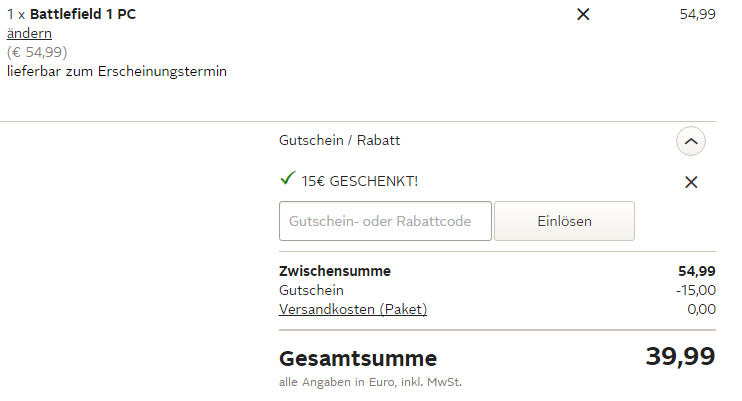
Task: Click the green checkmark beside 15€ GESCHENKT
Action: click(288, 180)
